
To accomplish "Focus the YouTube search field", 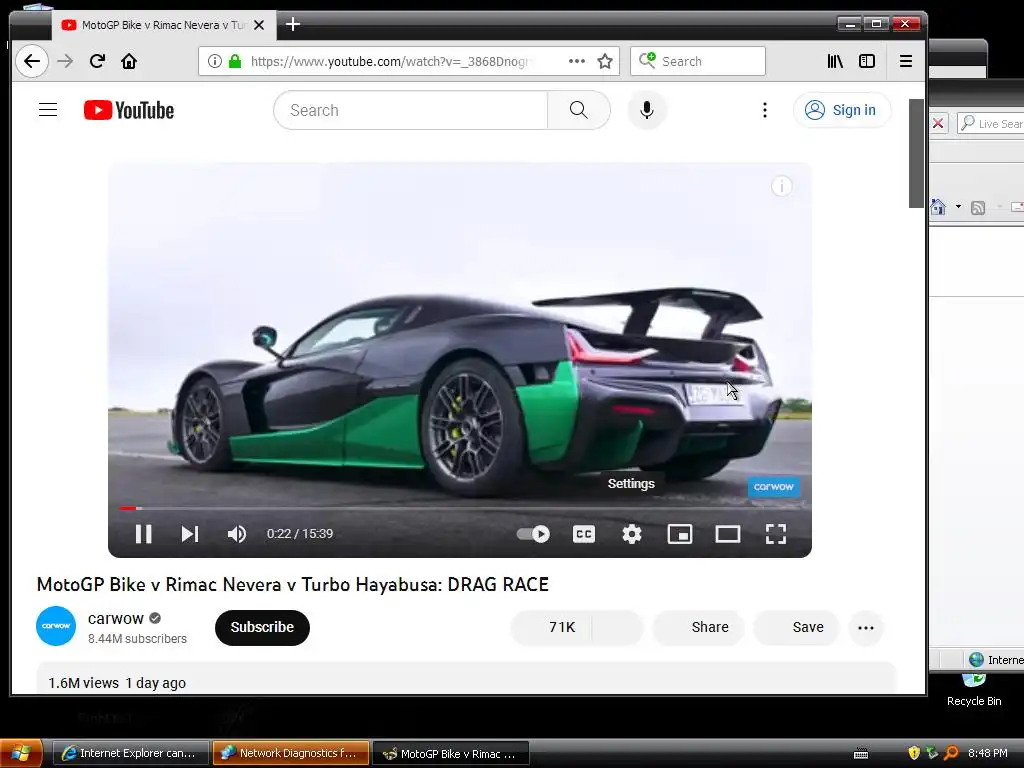I will point(411,110).
